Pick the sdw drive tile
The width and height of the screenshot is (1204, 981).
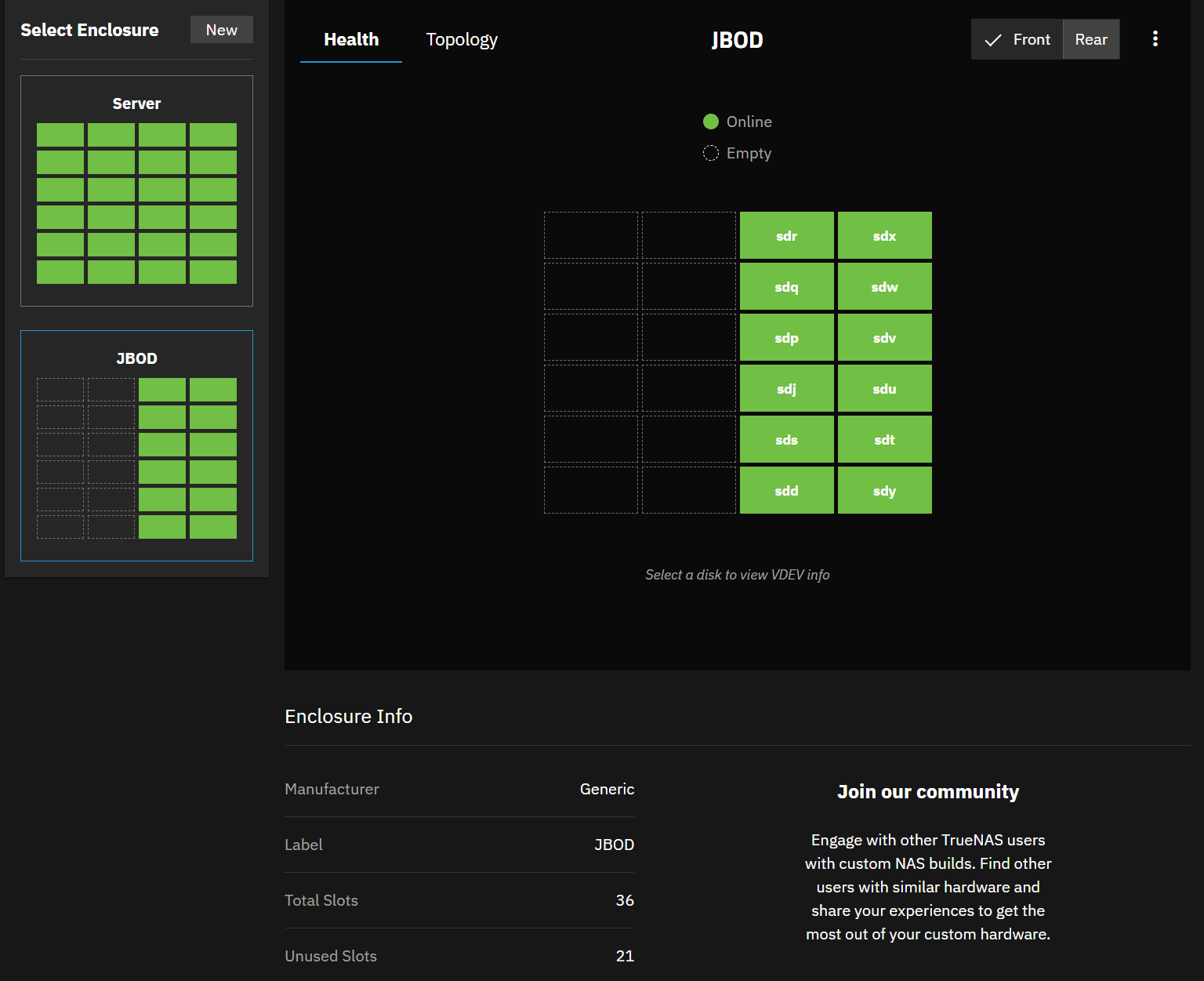(884, 286)
